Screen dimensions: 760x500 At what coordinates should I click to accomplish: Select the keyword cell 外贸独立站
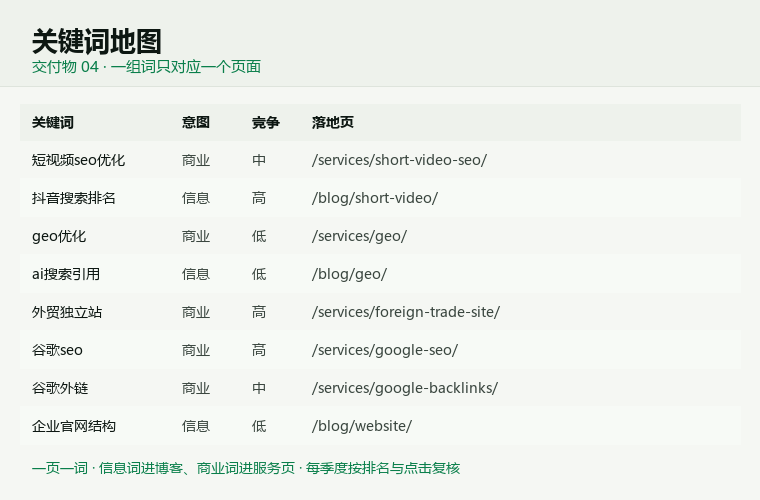[x=67, y=312]
